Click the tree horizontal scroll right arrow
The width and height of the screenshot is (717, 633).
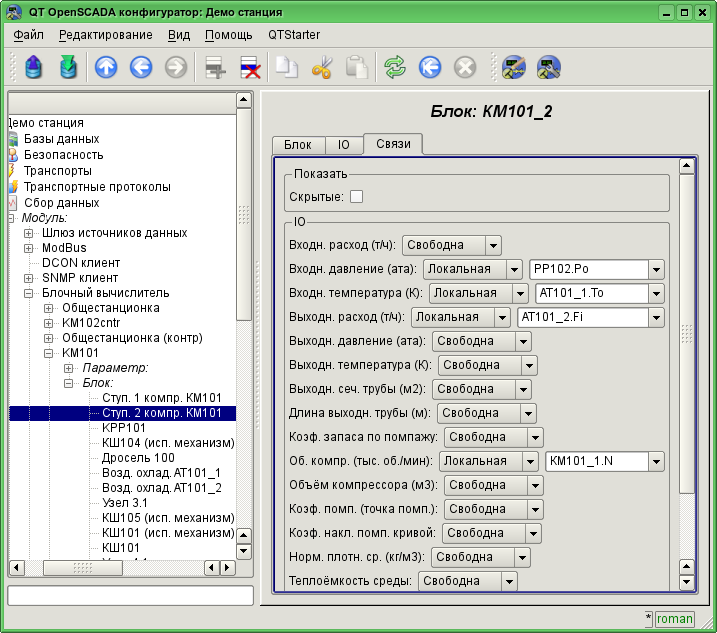click(227, 568)
